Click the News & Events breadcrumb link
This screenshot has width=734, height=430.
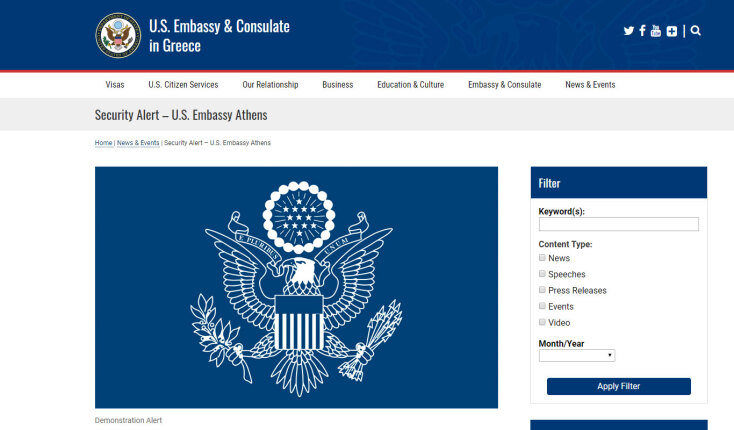[x=138, y=143]
